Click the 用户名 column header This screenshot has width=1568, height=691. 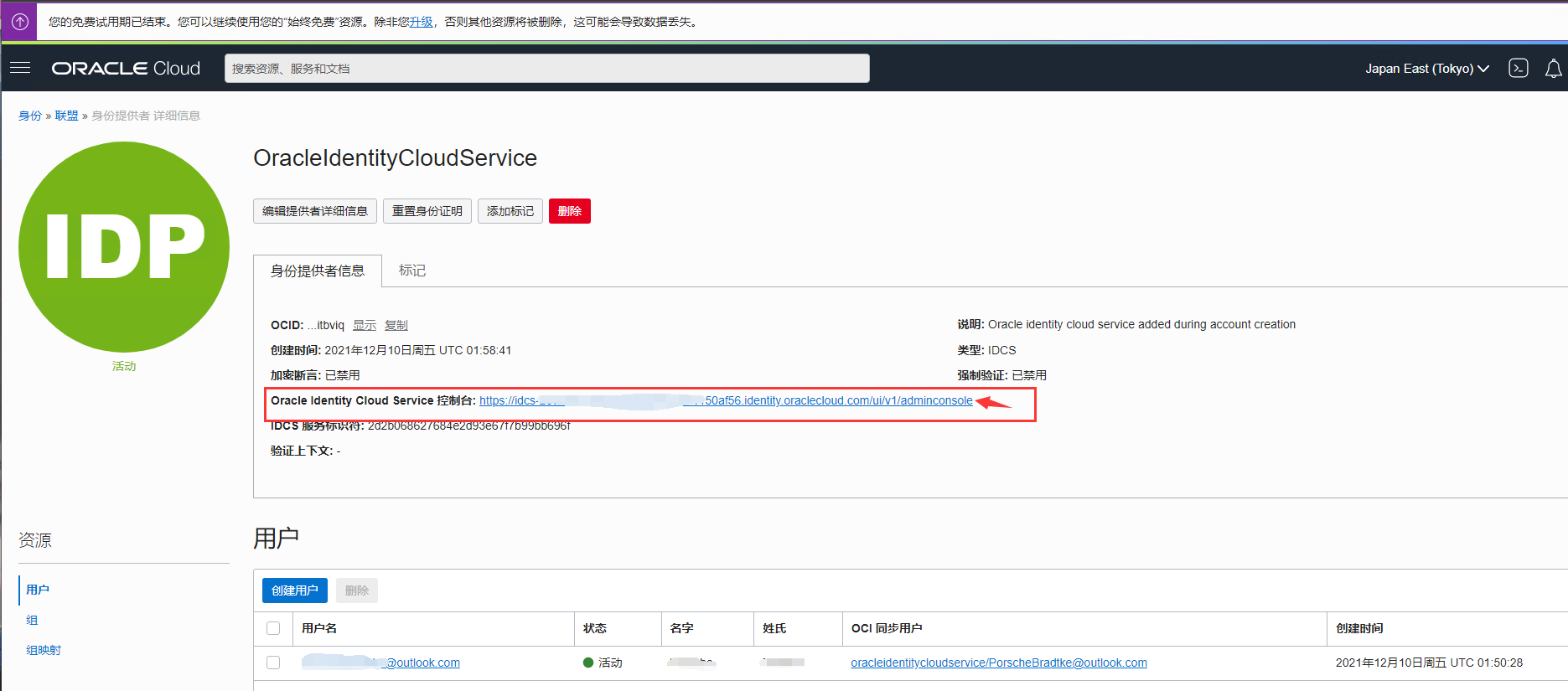click(319, 628)
